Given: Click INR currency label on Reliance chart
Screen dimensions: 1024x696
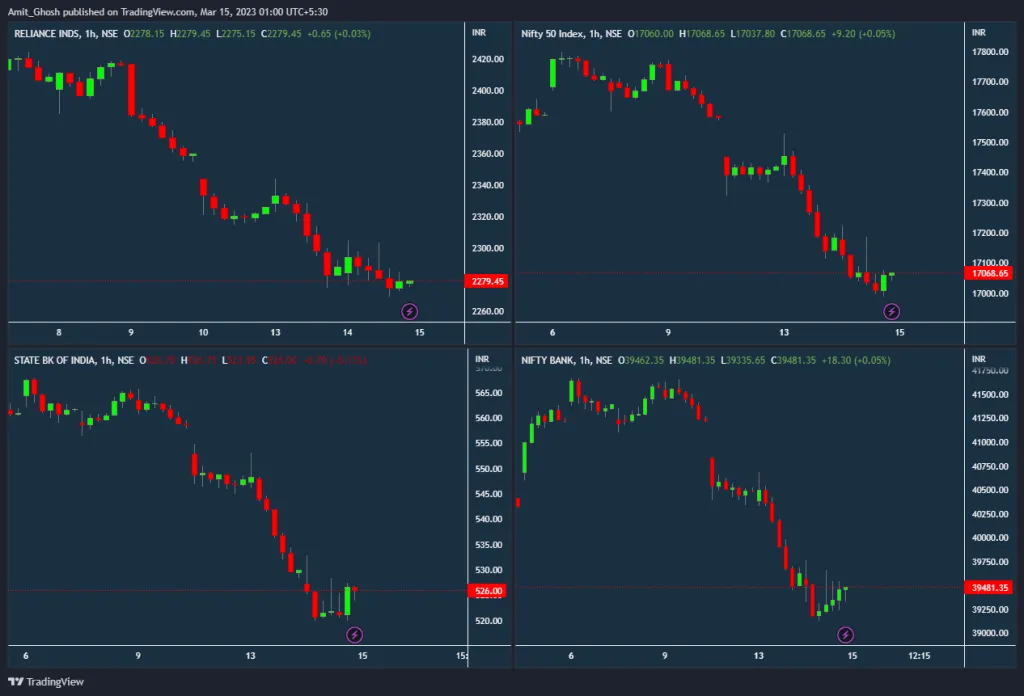Looking at the screenshot, I should click(479, 33).
